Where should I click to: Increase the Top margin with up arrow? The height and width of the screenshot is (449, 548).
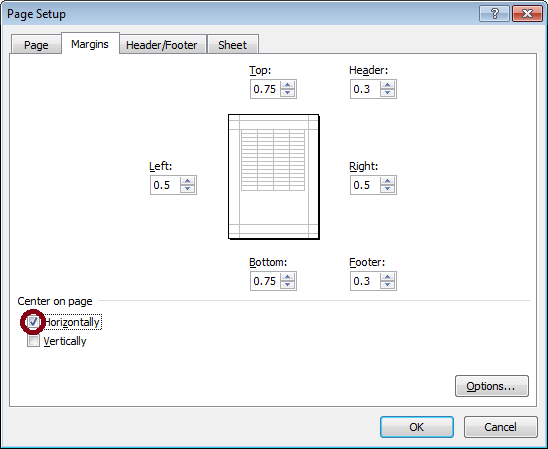tap(287, 85)
